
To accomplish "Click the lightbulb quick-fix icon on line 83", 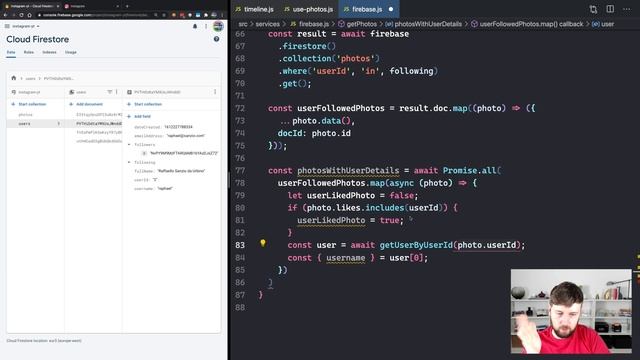I will 263,243.
